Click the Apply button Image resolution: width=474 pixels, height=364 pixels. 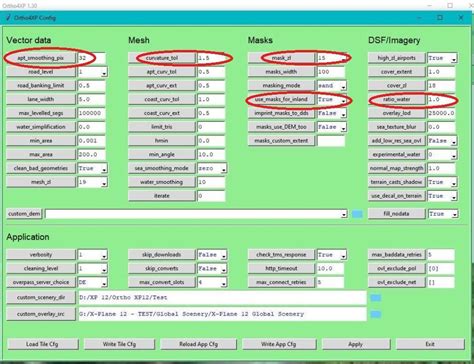(356, 344)
